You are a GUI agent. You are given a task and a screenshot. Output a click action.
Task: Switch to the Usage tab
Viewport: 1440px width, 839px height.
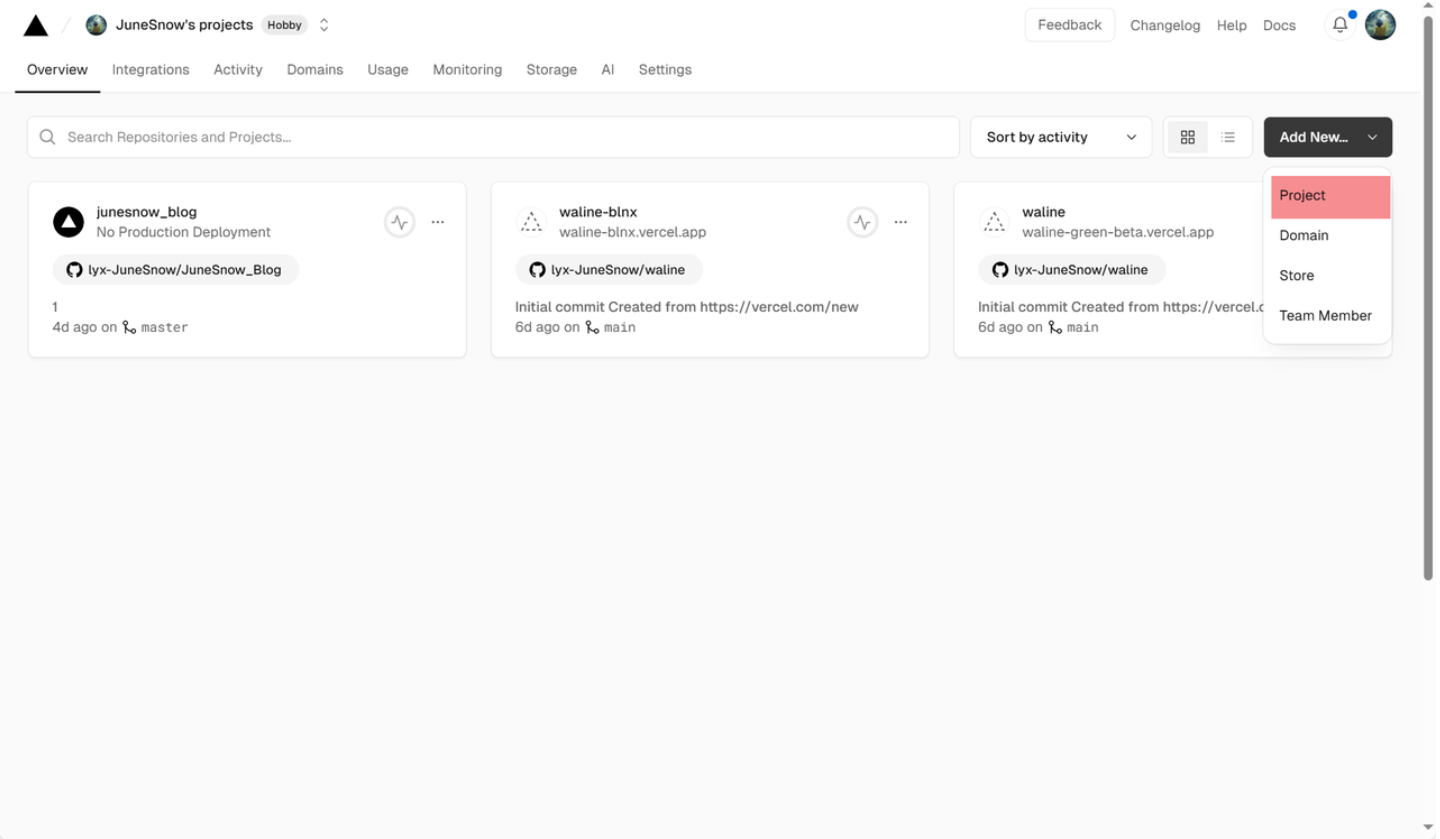(x=388, y=69)
